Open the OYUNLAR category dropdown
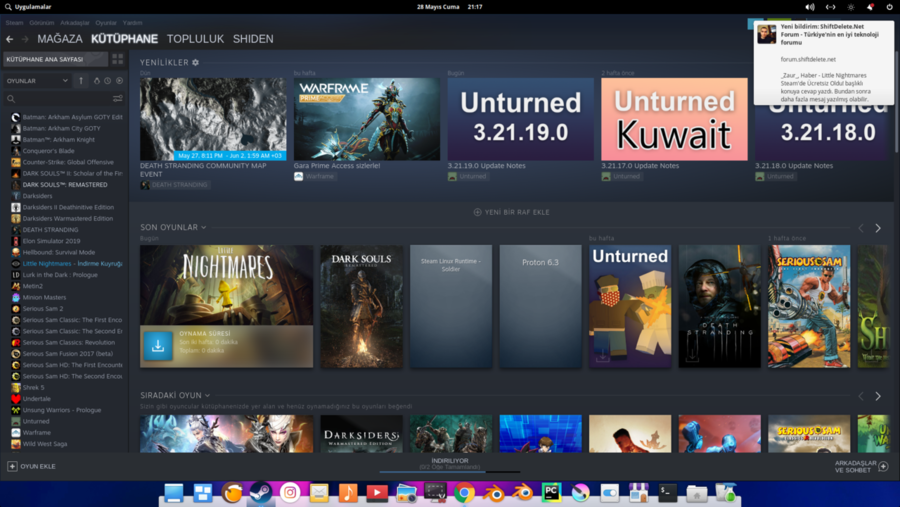Image resolution: width=900 pixels, height=507 pixels. tap(37, 81)
